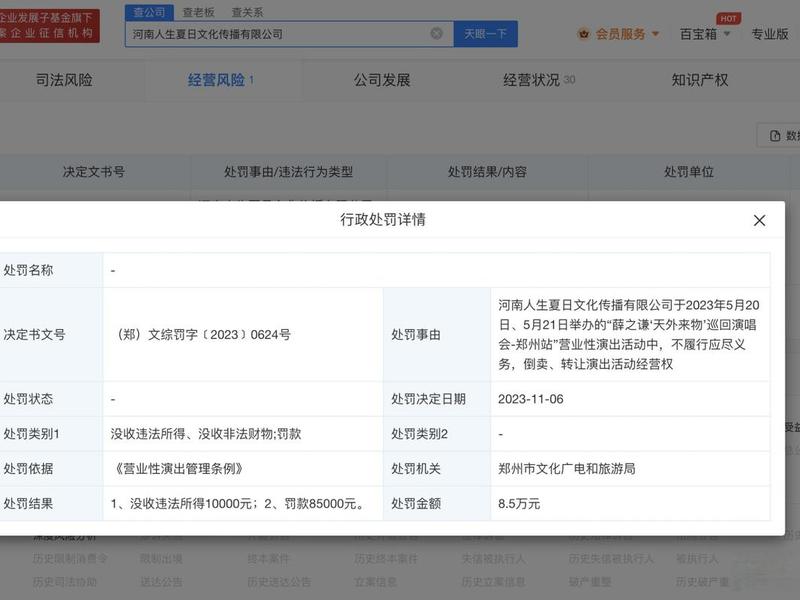This screenshot has width=800, height=600.
Task: Switch to the 查老板 search tab
Action: pos(199,12)
